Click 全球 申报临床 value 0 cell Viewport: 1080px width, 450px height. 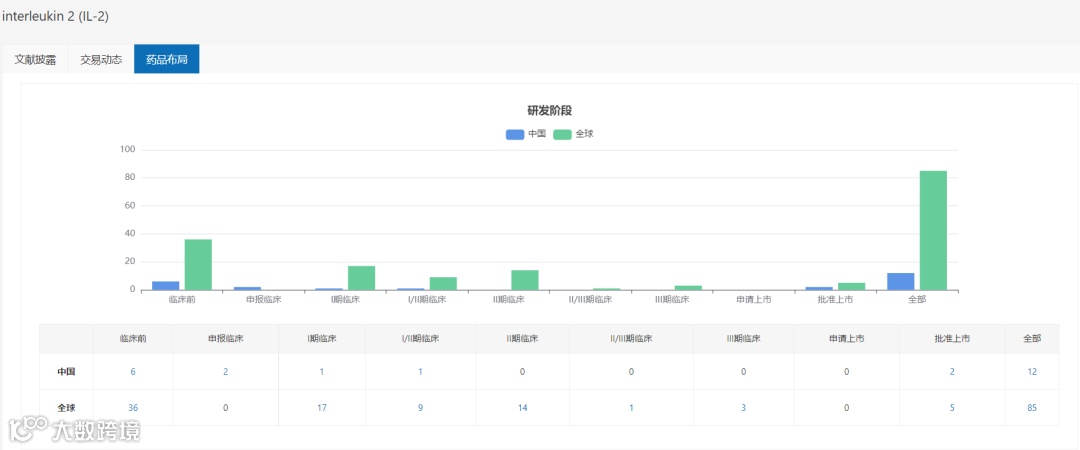[225, 407]
